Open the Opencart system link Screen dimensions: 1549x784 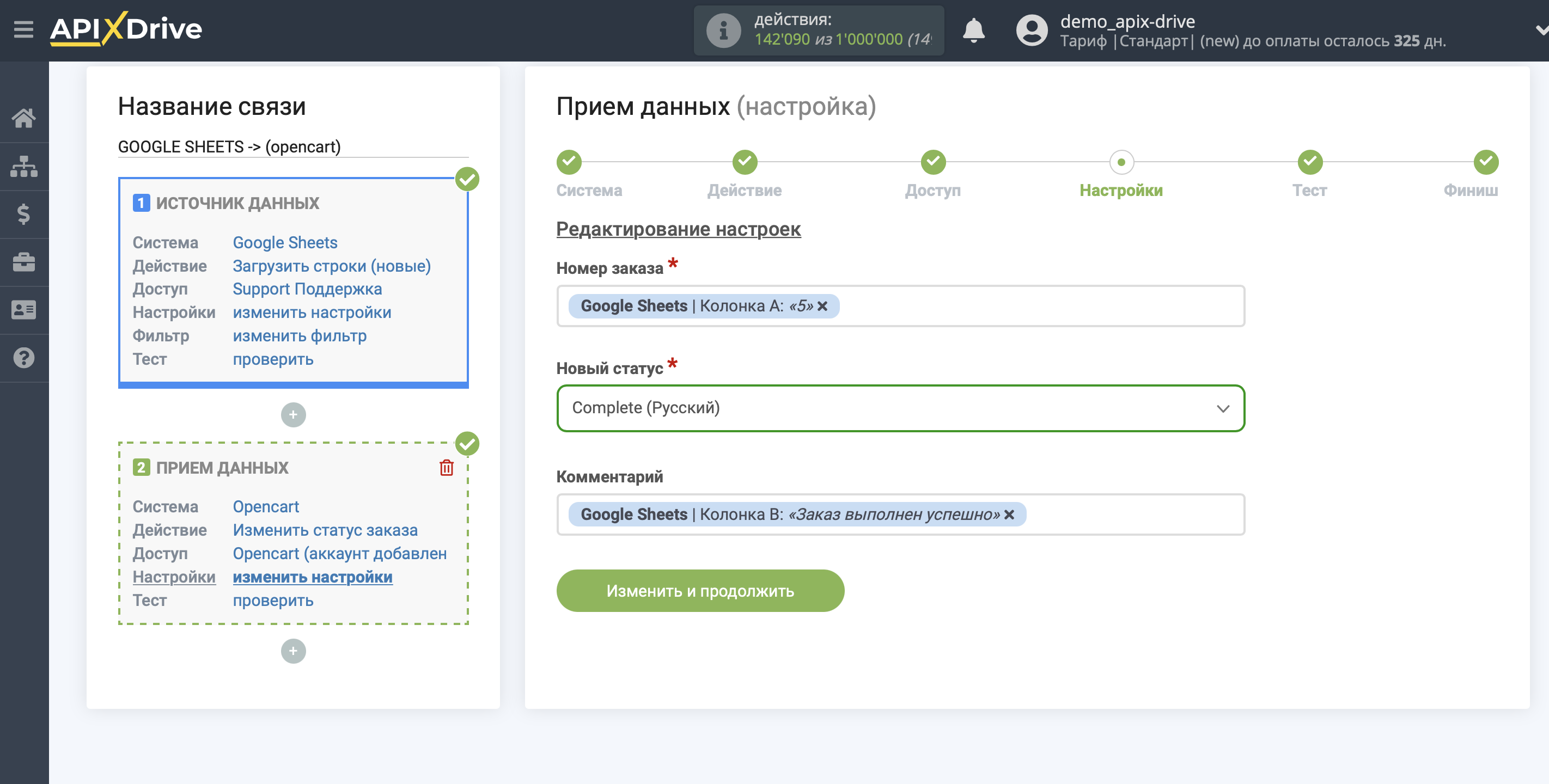(266, 507)
